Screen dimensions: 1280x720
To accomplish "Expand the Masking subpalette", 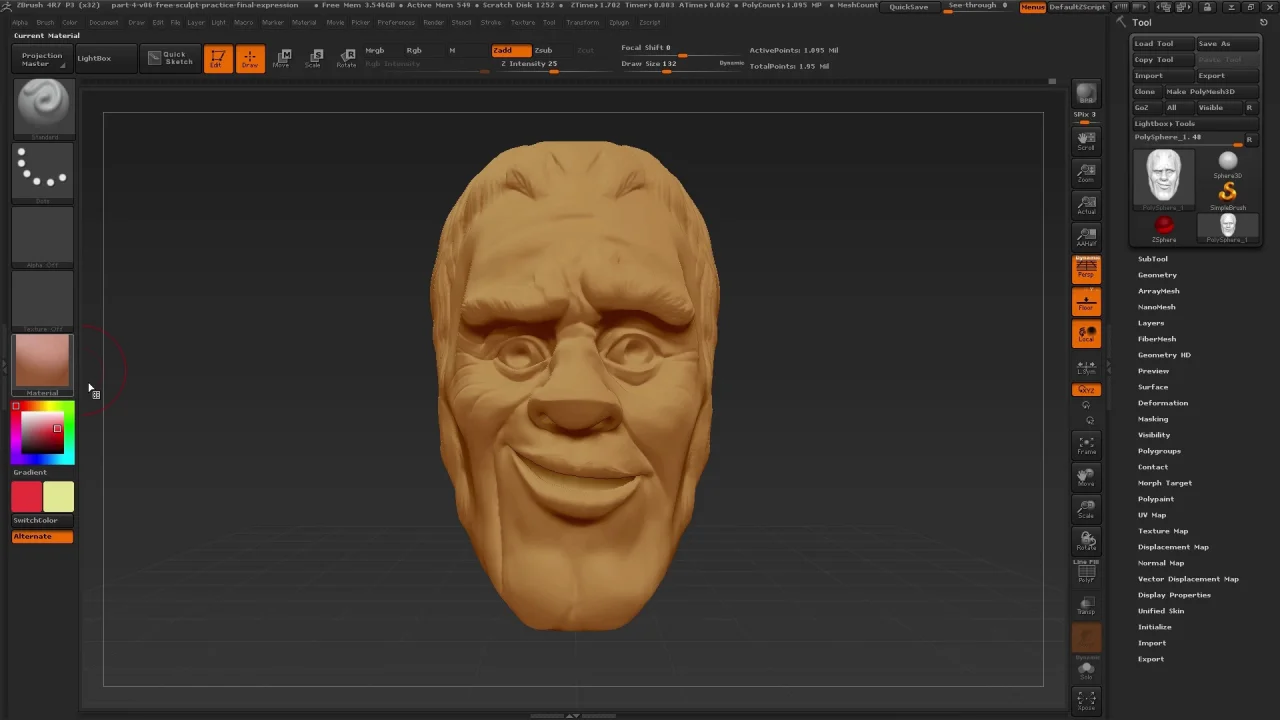I will pos(1153,419).
